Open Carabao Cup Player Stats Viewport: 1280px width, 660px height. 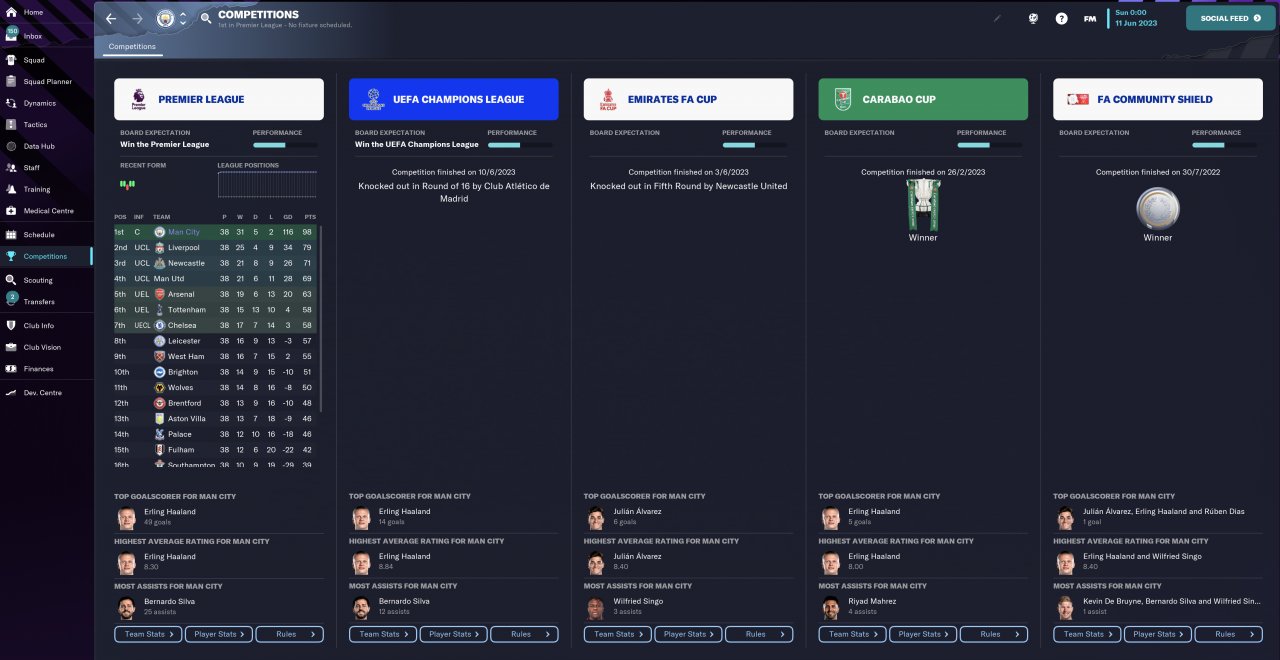pyautogui.click(x=923, y=634)
